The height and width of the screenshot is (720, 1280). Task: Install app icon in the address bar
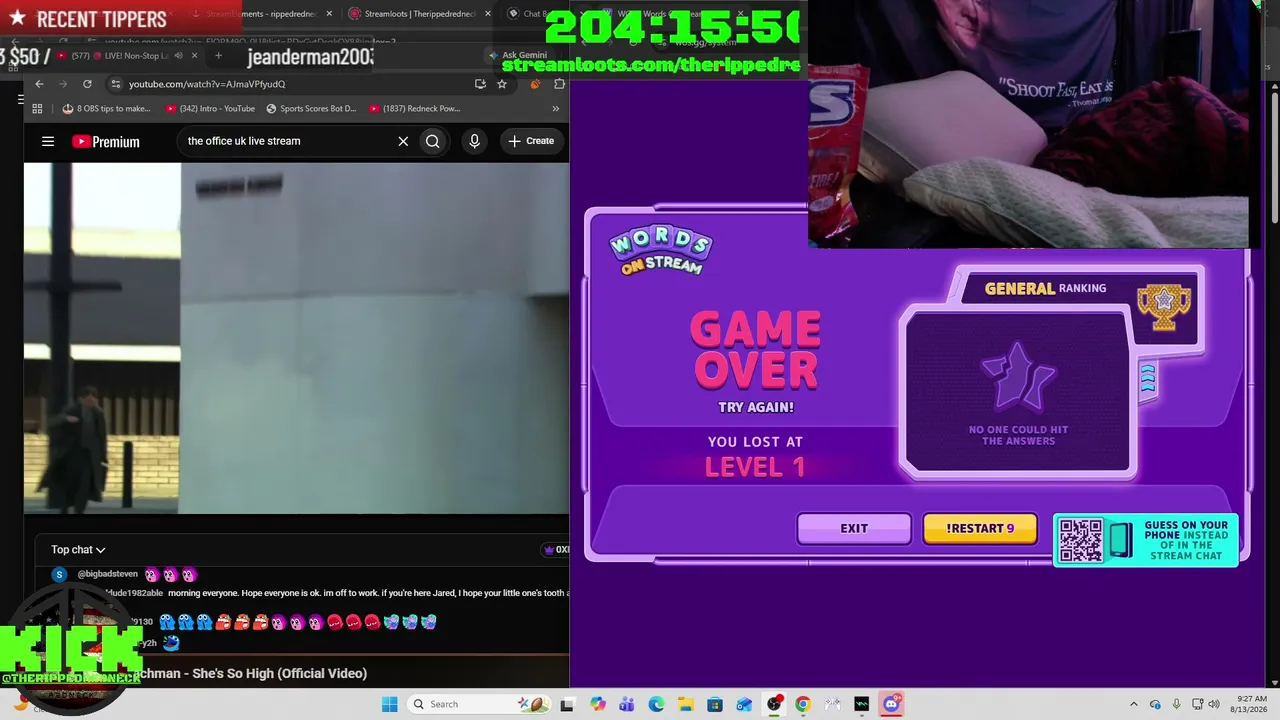480,84
